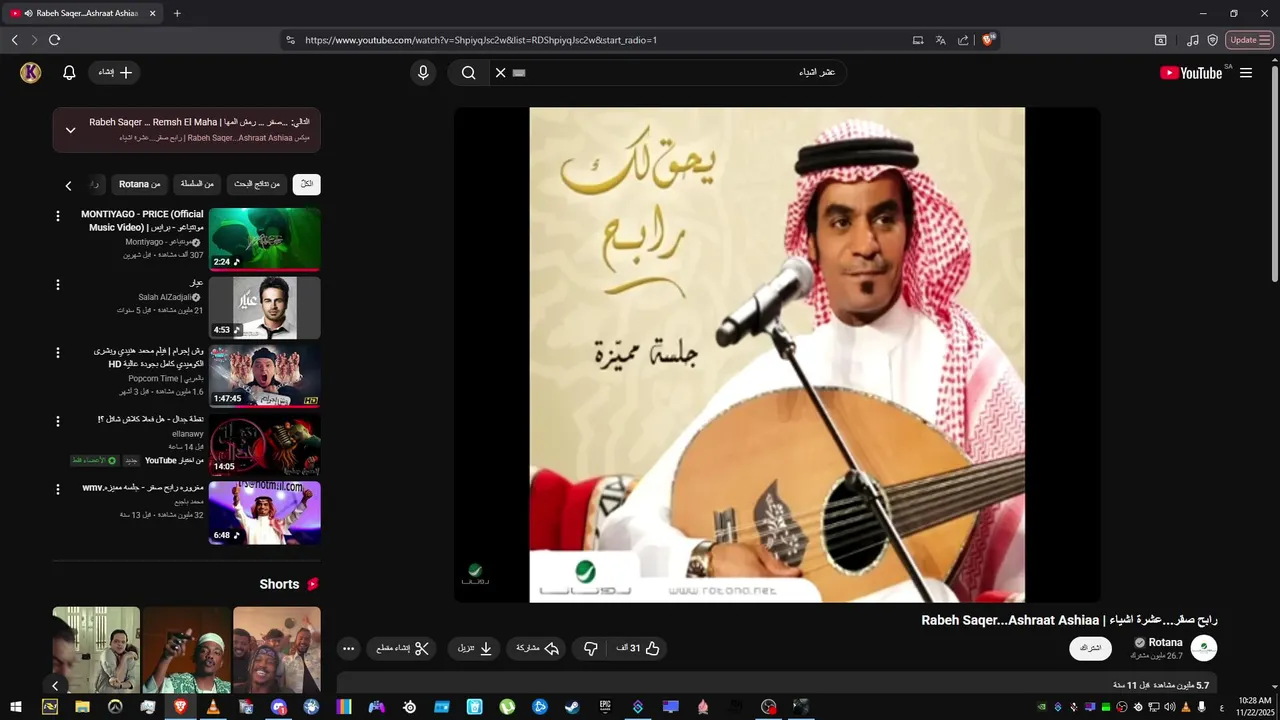This screenshot has width=1280, height=720.
Task: Play the 6:48 رابح صقر جلسه مميزه thumbnail
Action: [265, 512]
